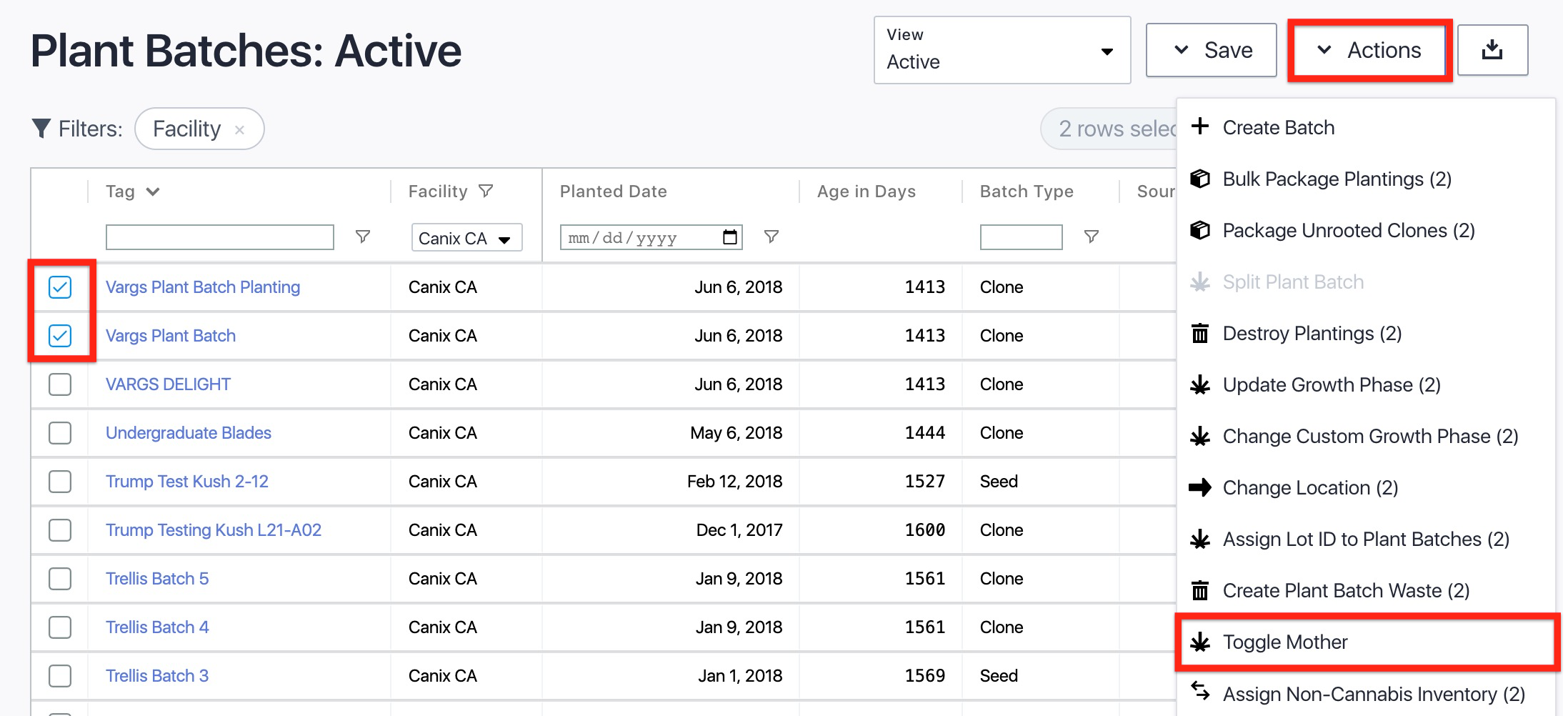Click the Batch Type filter funnel icon
The image size is (1568, 716).
tap(1091, 237)
